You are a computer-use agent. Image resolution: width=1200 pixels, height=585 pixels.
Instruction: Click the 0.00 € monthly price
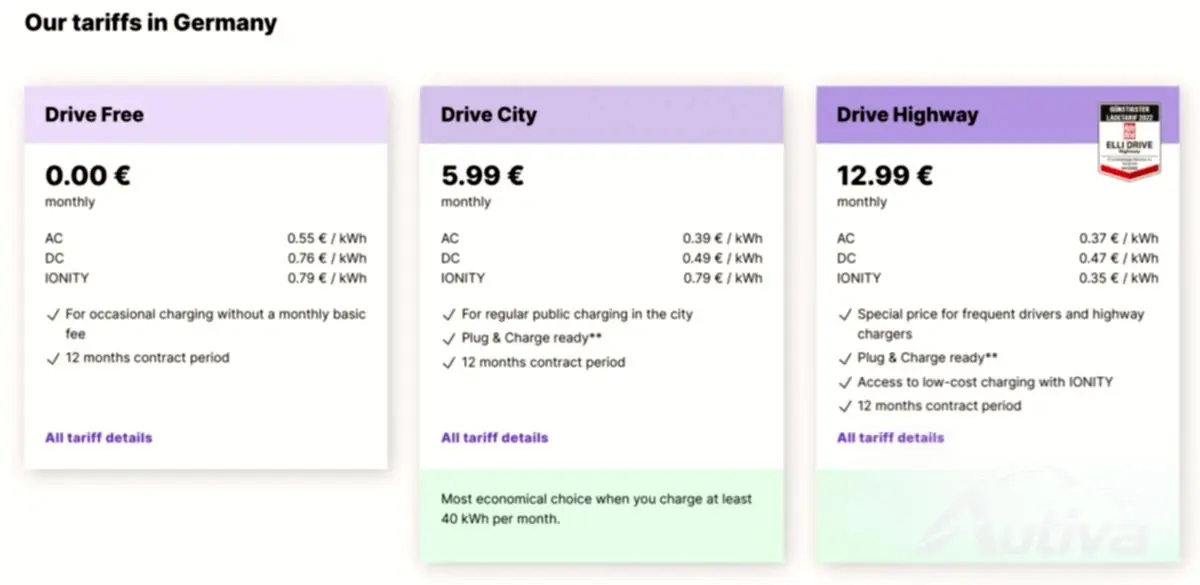pyautogui.click(x=88, y=176)
